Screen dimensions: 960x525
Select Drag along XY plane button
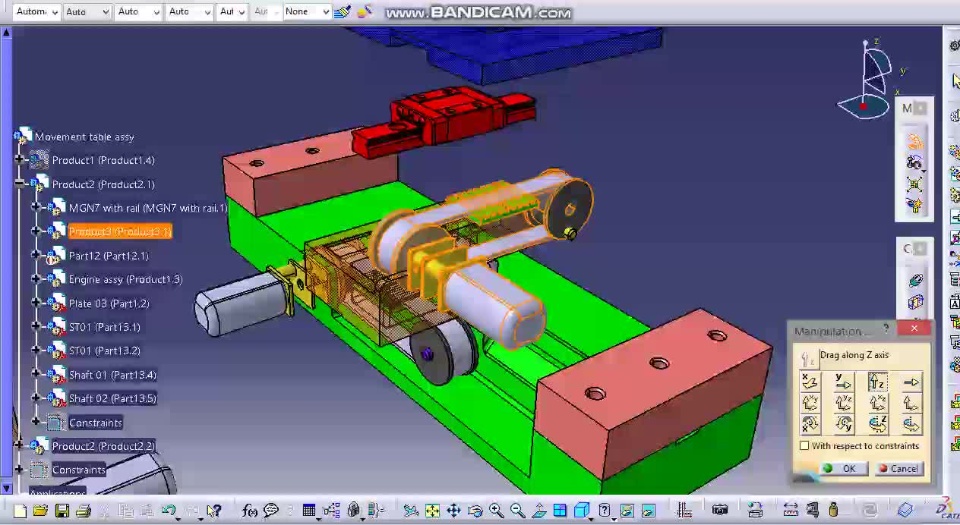810,403
